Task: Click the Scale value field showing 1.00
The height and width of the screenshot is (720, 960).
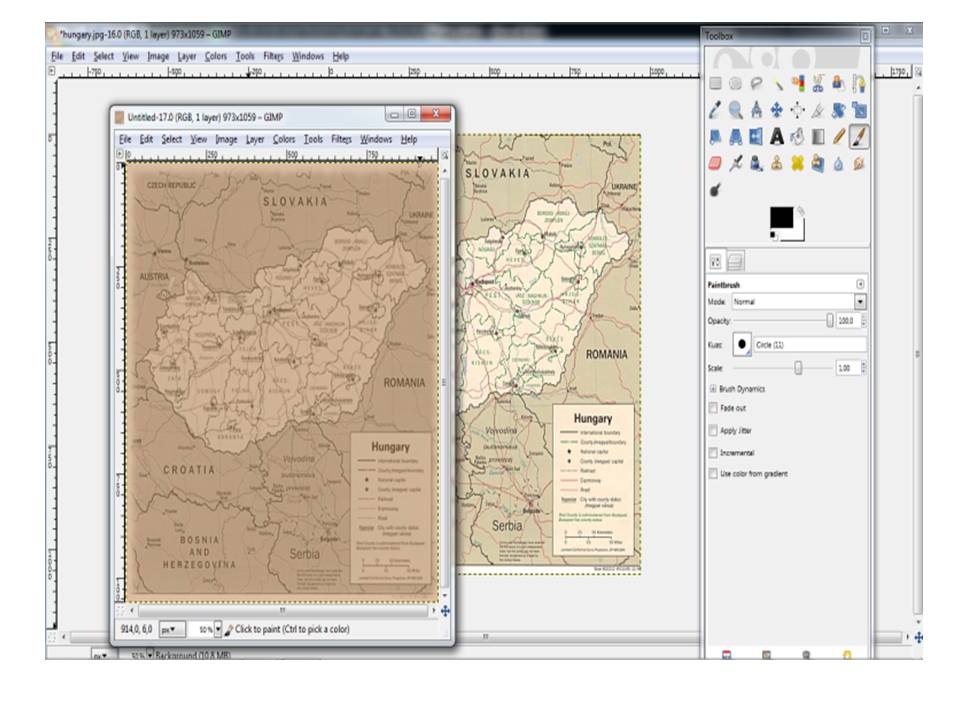Action: [x=848, y=368]
